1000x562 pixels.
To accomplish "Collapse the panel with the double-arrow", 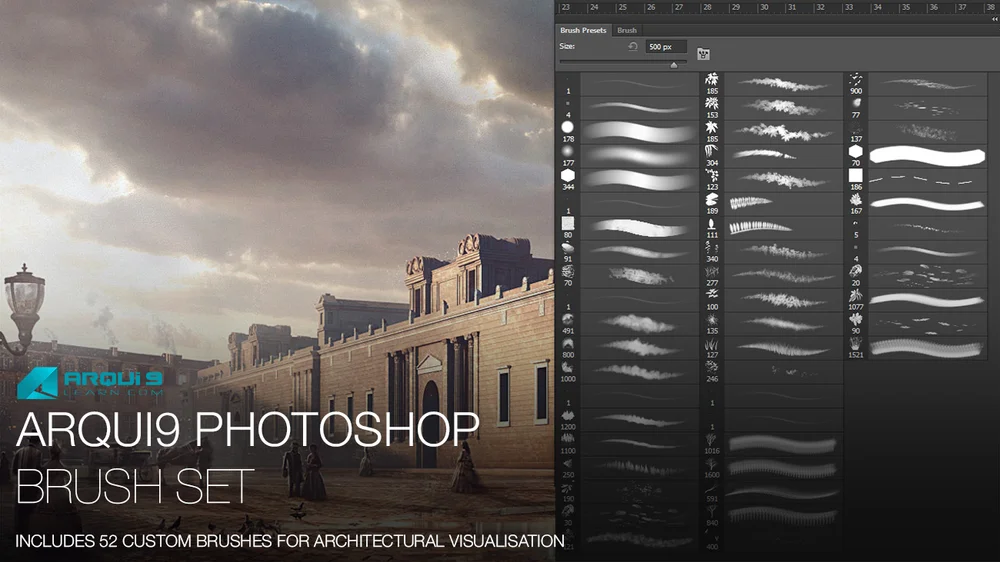I will coord(994,20).
